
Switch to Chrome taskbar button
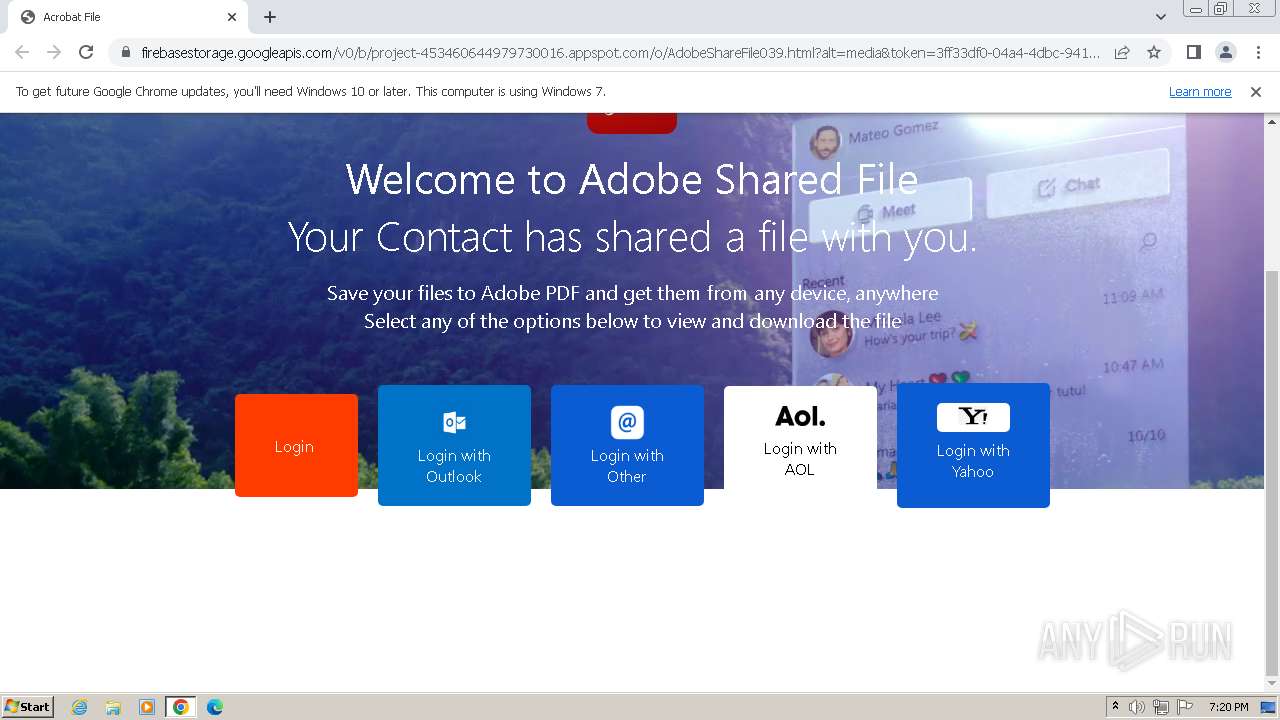pos(181,707)
